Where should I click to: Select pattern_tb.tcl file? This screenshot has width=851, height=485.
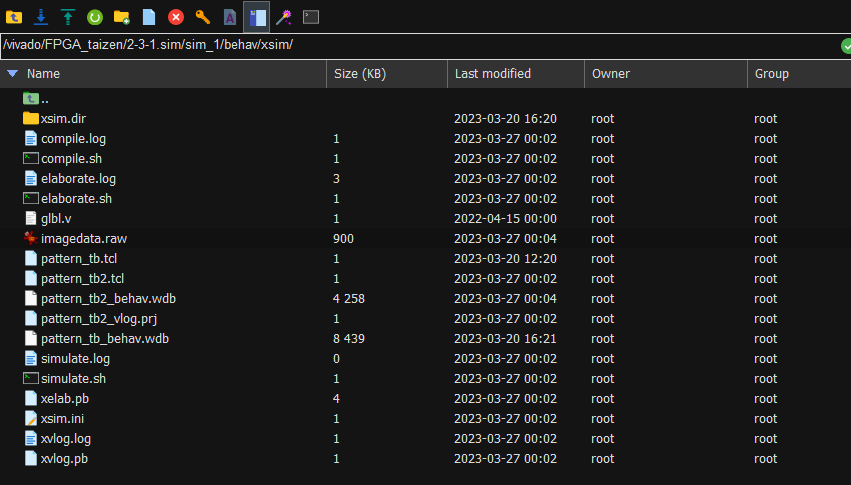click(x=426, y=259)
